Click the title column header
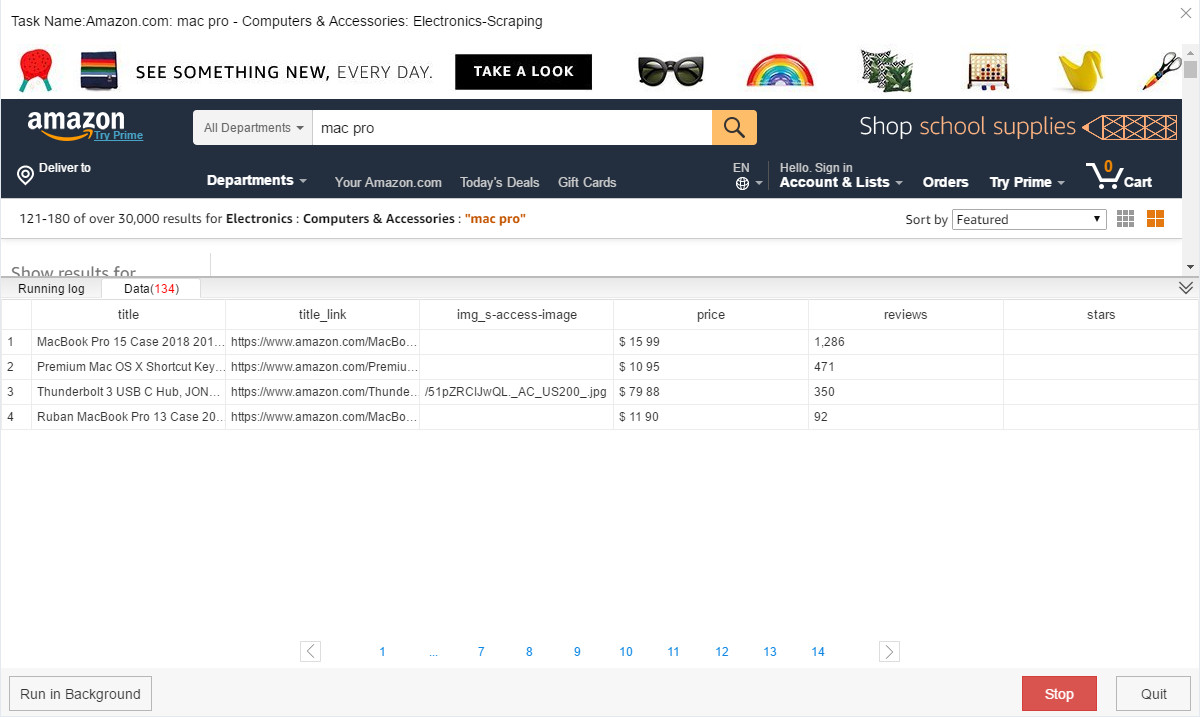Screen dimensions: 1200x717 [x=128, y=314]
